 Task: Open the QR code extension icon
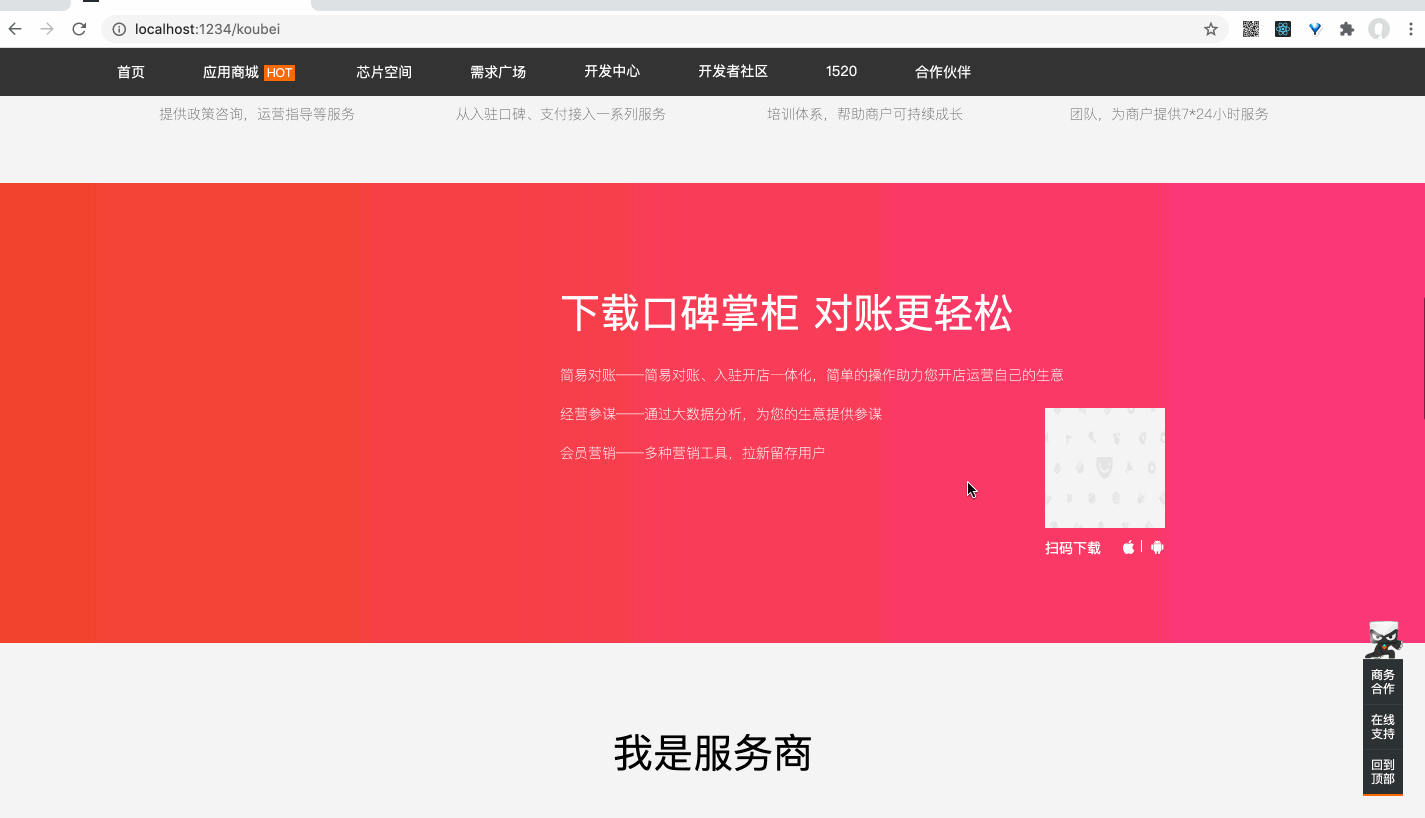[1251, 29]
